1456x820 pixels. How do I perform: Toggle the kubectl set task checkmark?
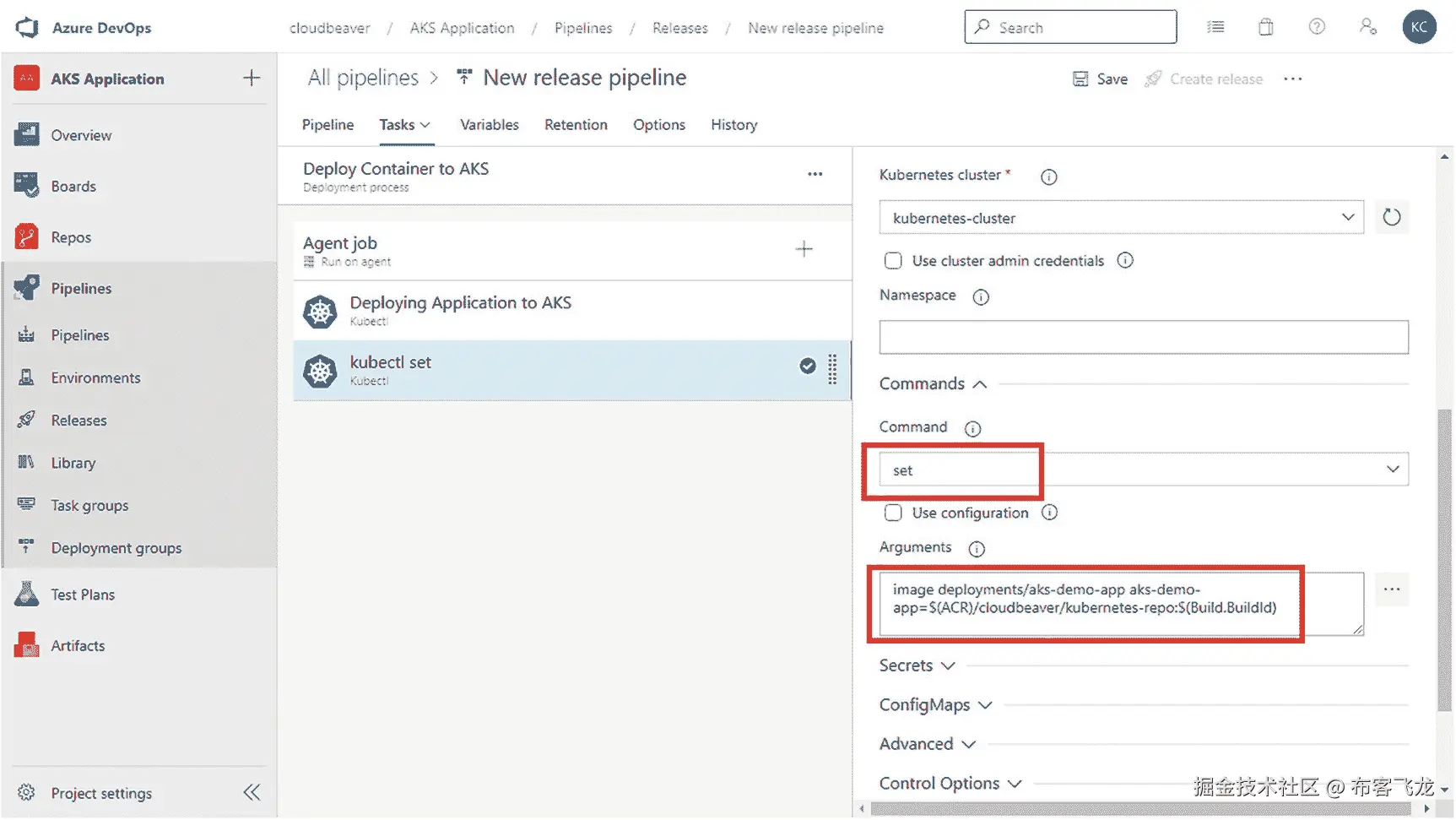(808, 366)
